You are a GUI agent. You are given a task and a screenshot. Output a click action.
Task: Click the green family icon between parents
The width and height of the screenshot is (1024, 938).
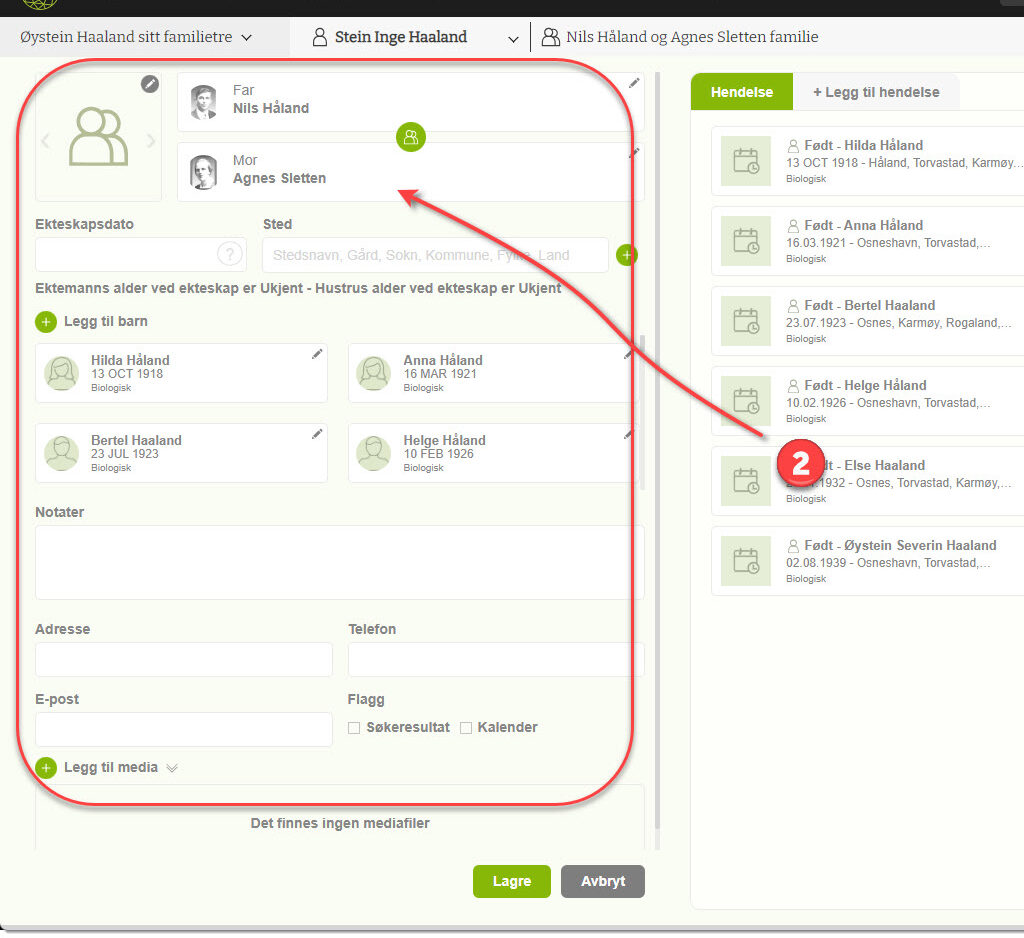click(x=410, y=137)
